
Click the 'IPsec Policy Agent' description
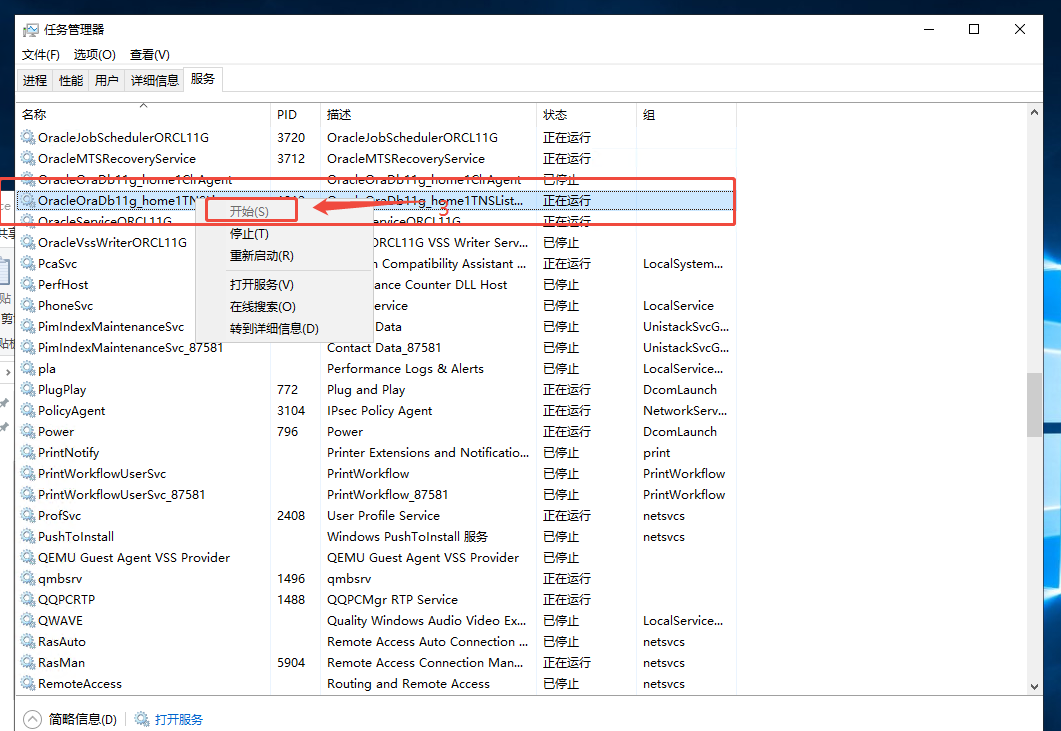[x=380, y=411]
